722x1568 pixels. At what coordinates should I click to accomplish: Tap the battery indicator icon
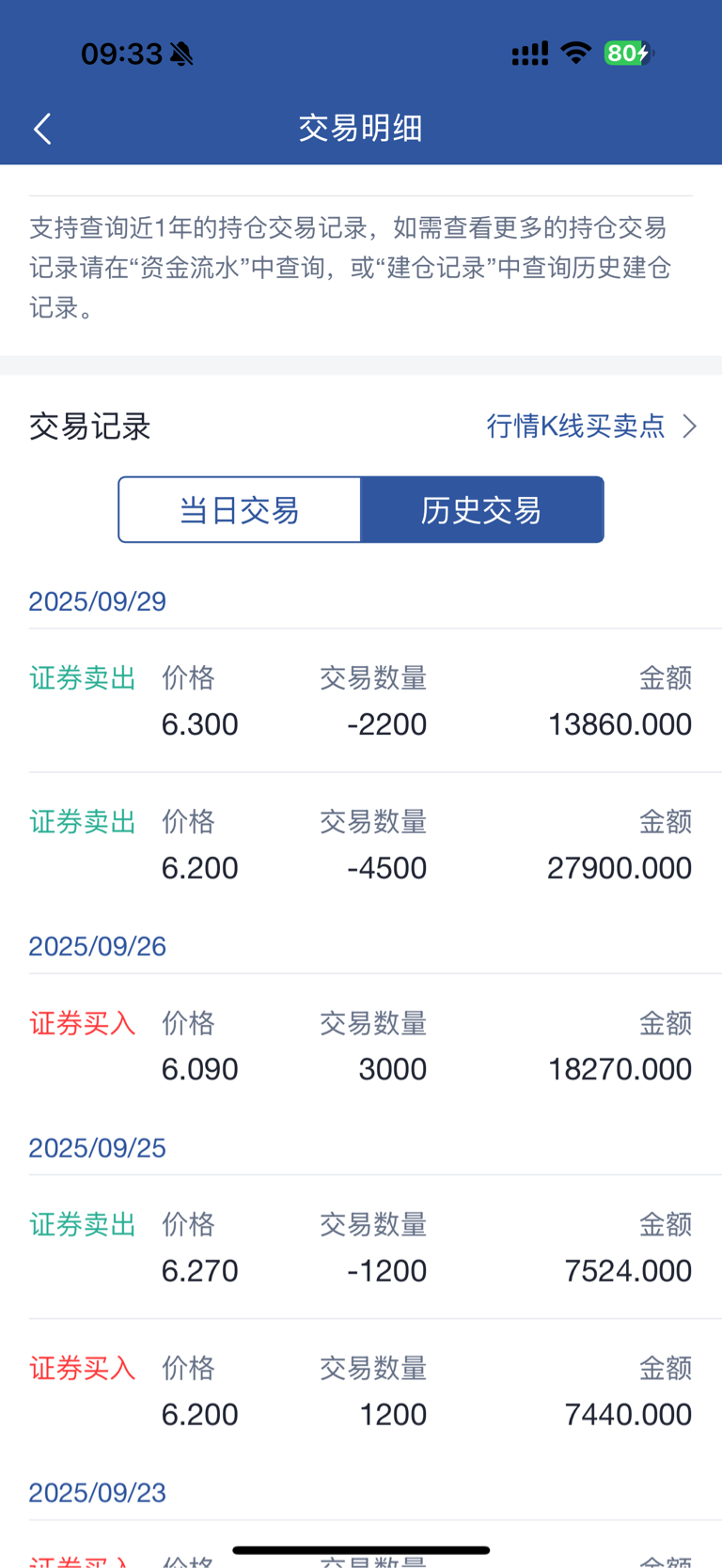627,54
